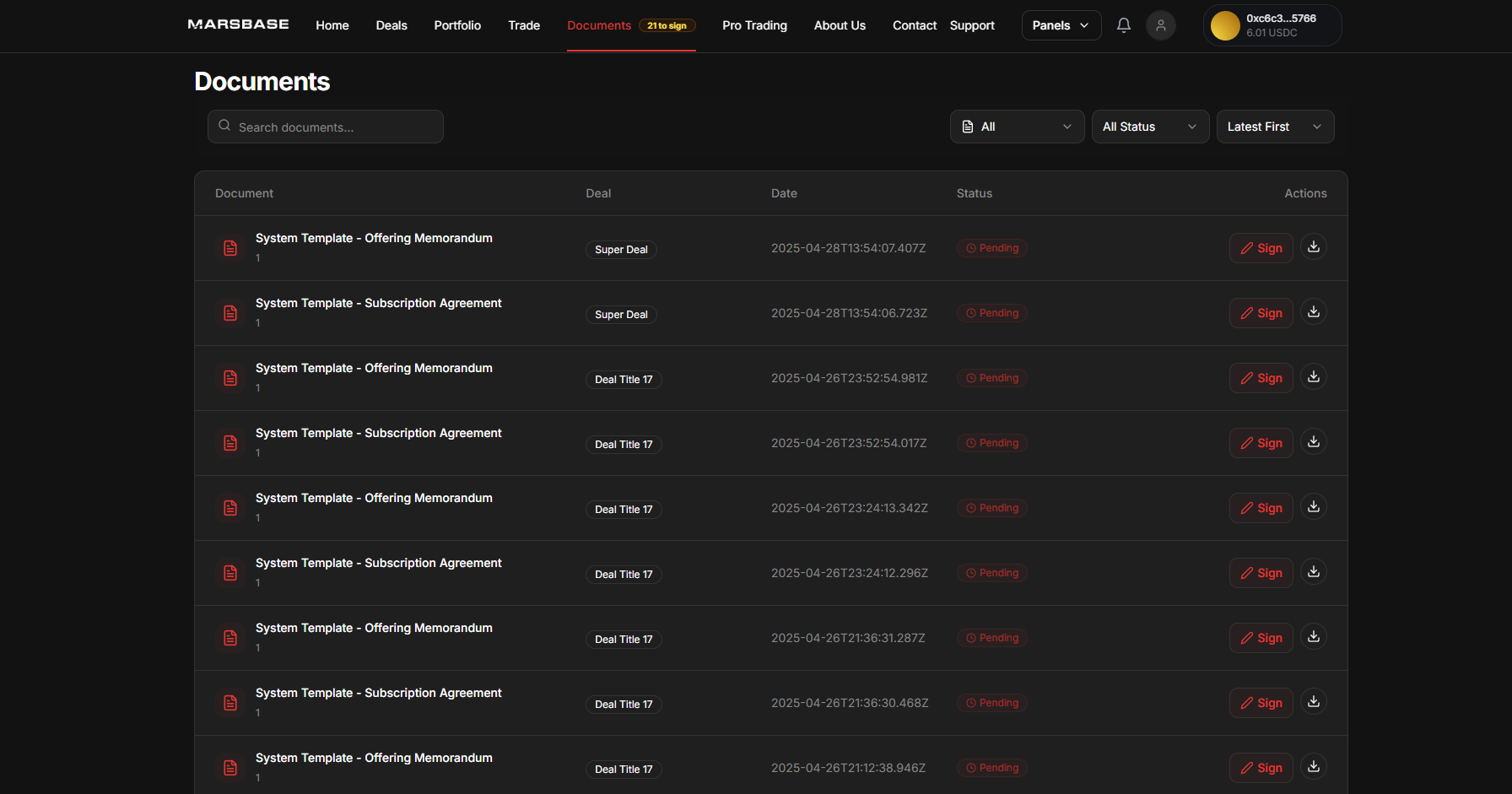1512x794 pixels.
Task: Sign the 2025-04-26T23:52:54.981Z Offering Memorandum
Action: 1261,378
